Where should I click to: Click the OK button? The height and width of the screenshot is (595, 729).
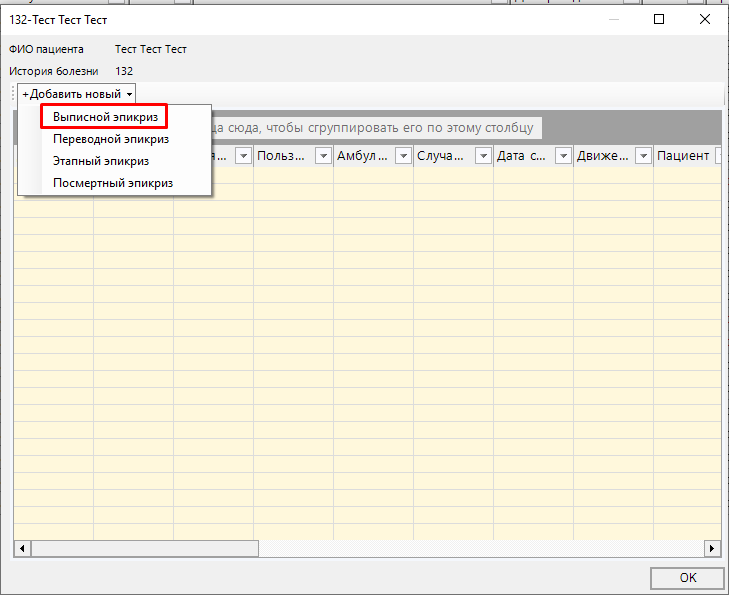(x=687, y=578)
